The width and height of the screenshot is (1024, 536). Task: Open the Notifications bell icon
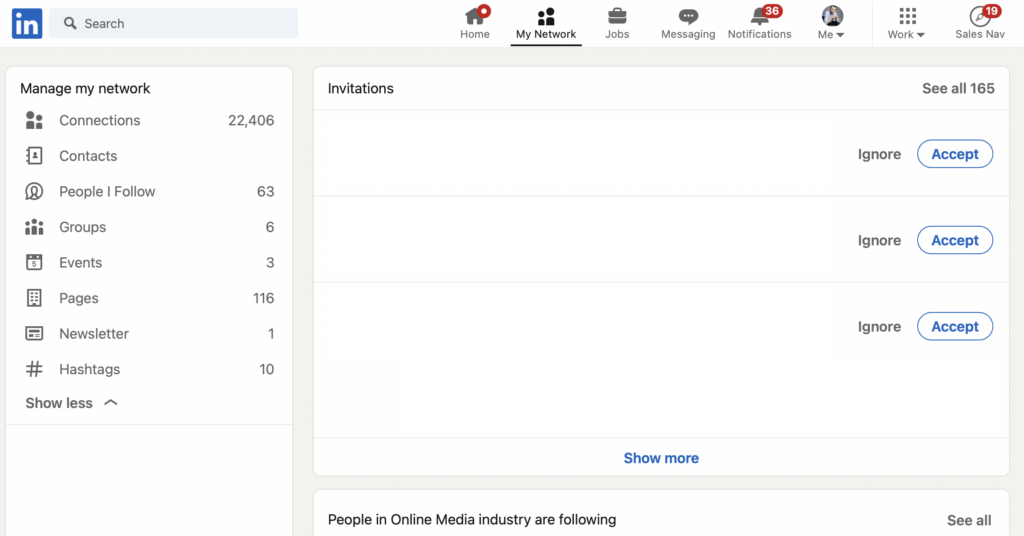[x=760, y=16]
